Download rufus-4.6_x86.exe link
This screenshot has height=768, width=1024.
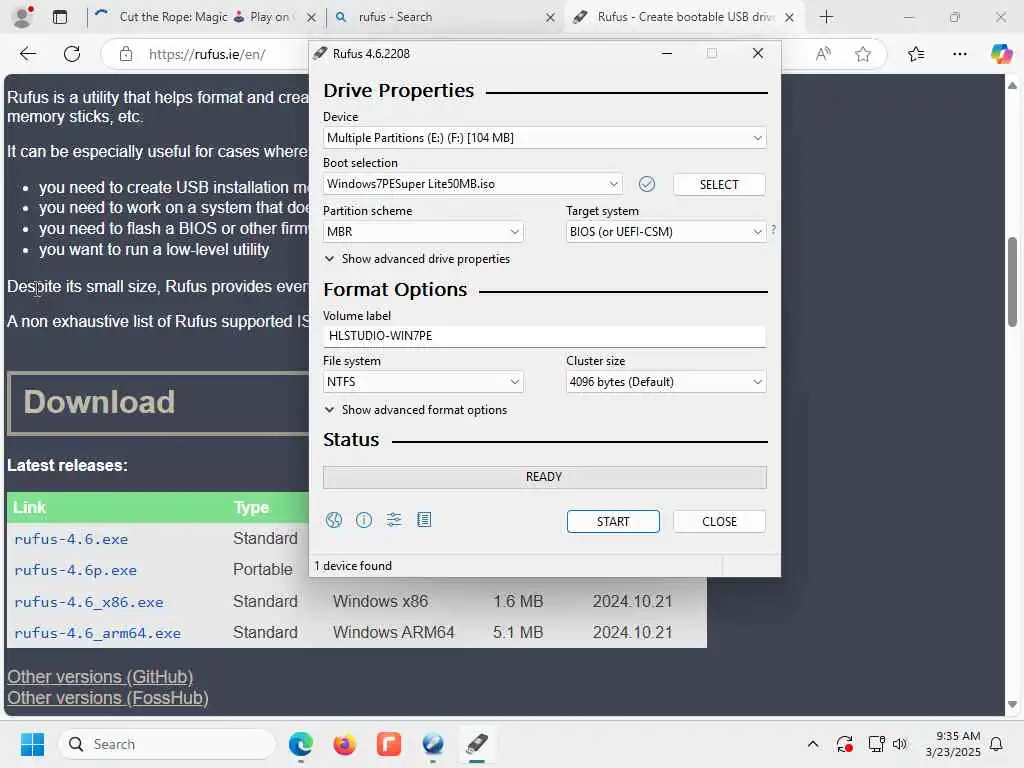click(x=89, y=602)
